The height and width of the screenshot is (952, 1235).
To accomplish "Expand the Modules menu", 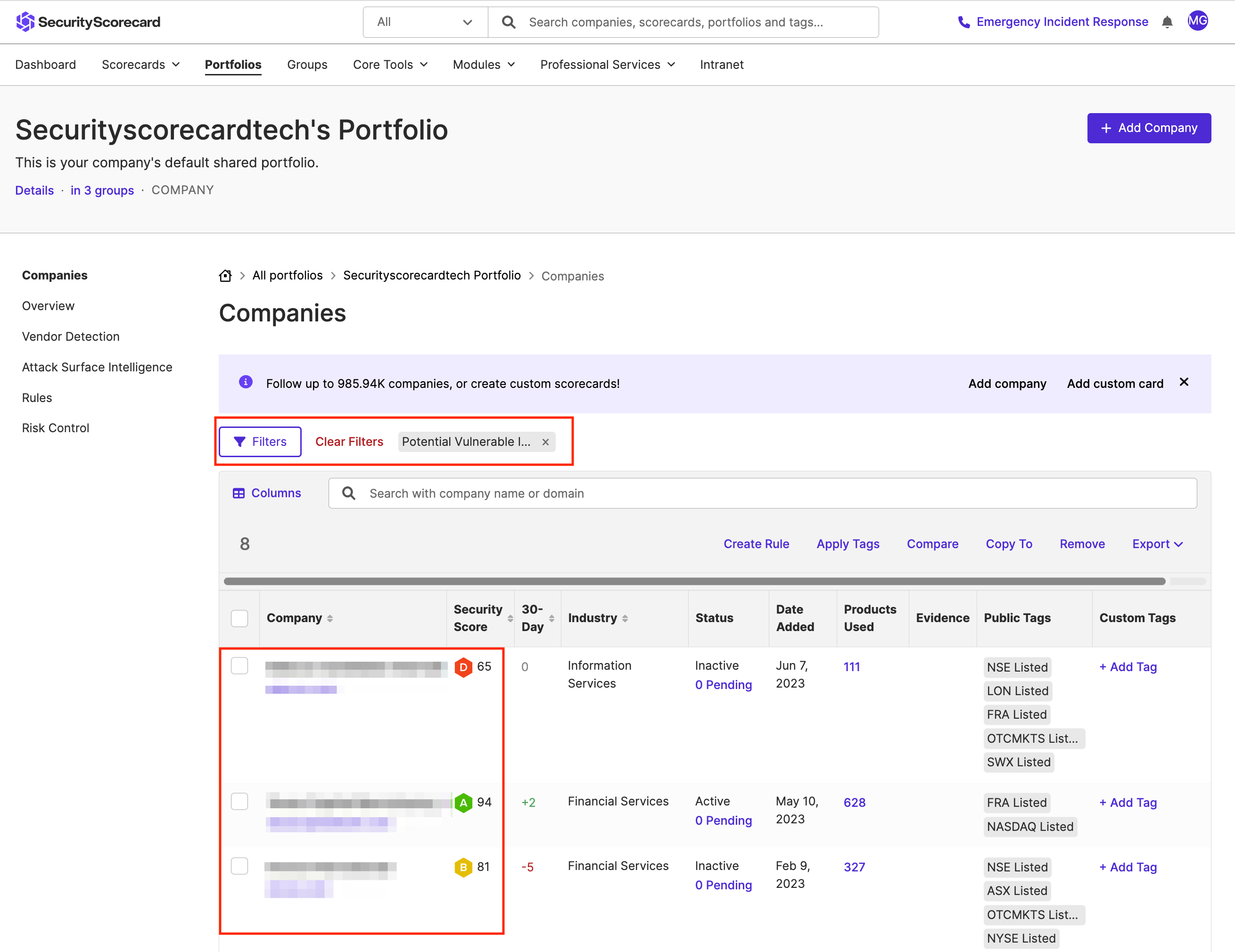I will pos(484,65).
